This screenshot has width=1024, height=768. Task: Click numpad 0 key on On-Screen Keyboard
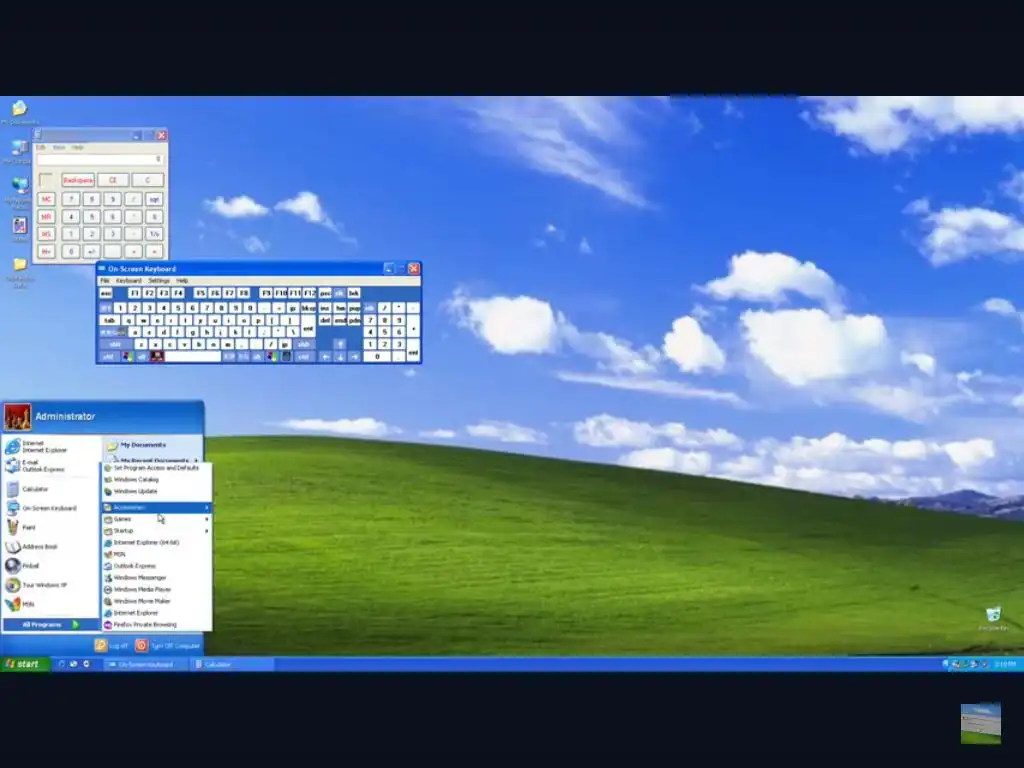click(x=377, y=357)
